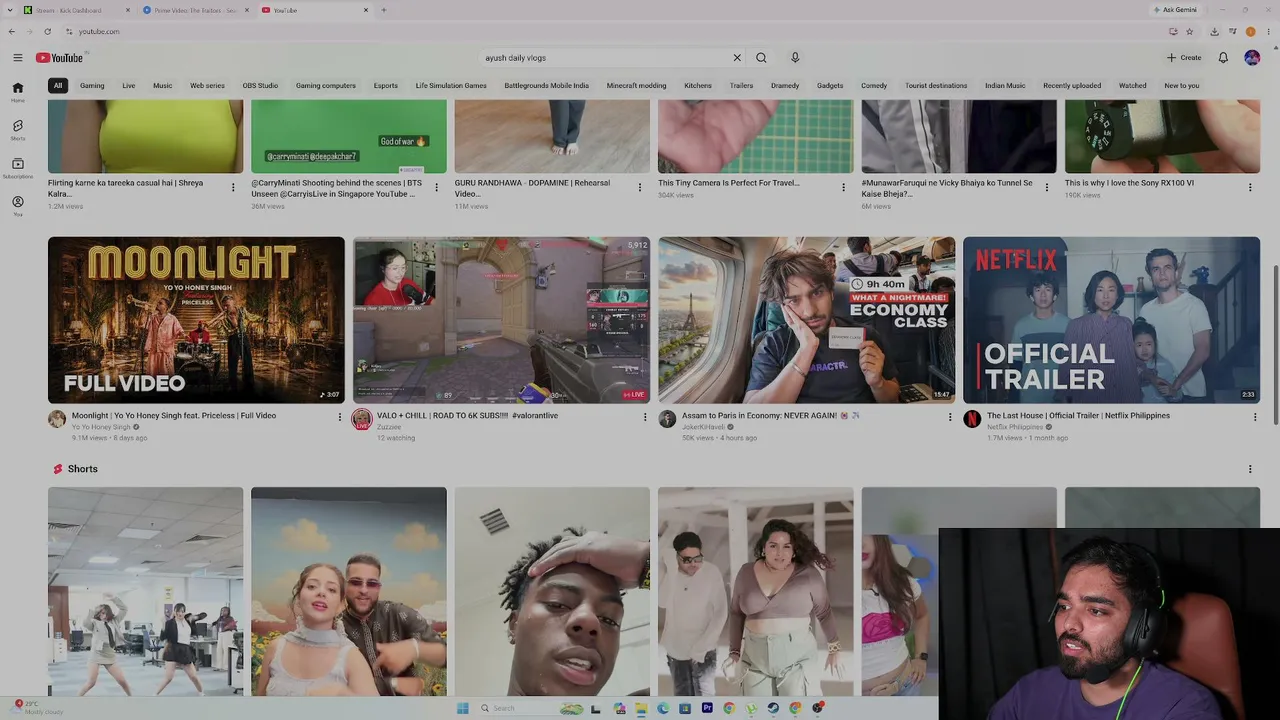Open Steam from the taskbar
This screenshot has width=1280, height=720.
click(x=773, y=708)
